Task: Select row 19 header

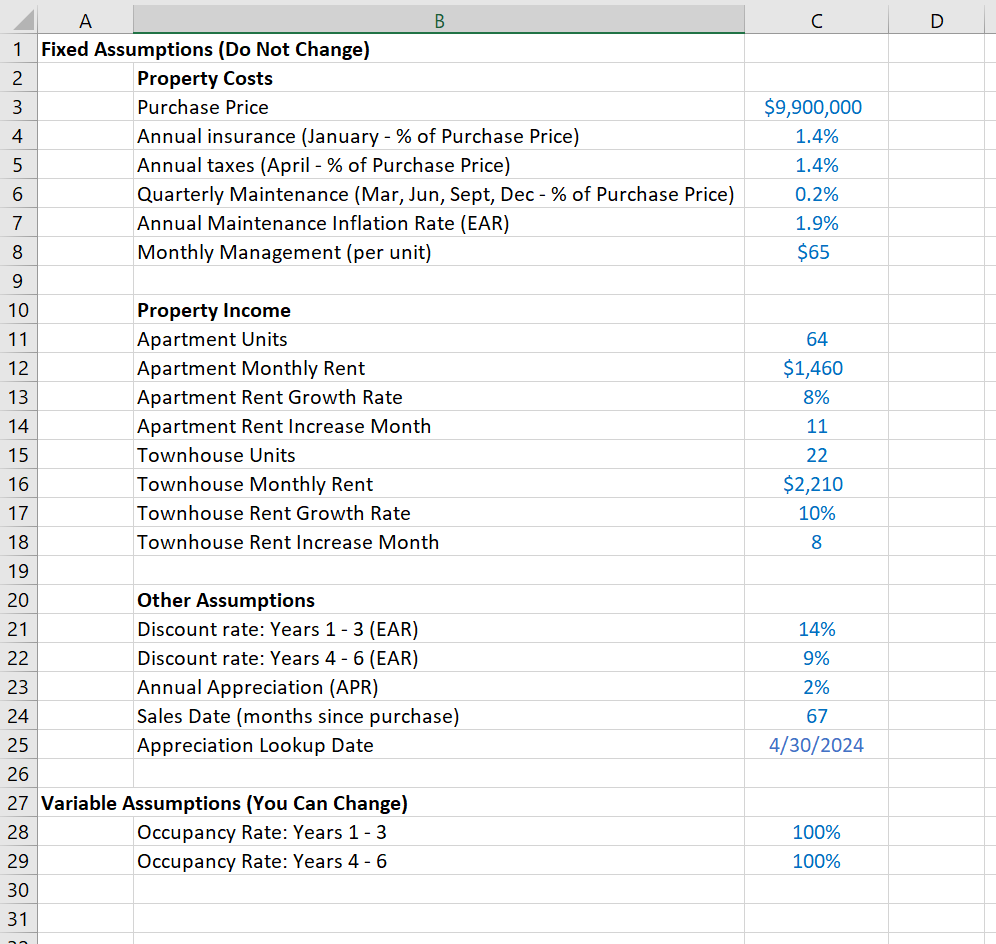Action: point(18,570)
